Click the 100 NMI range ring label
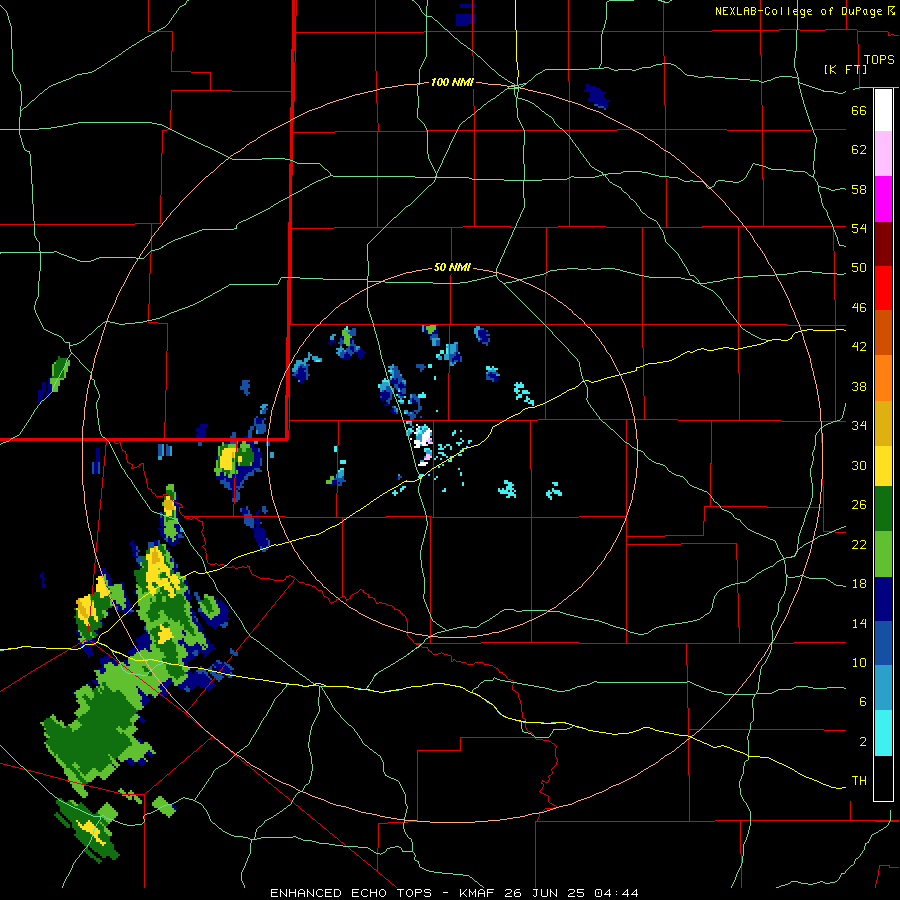Viewport: 900px width, 900px height. tap(452, 83)
